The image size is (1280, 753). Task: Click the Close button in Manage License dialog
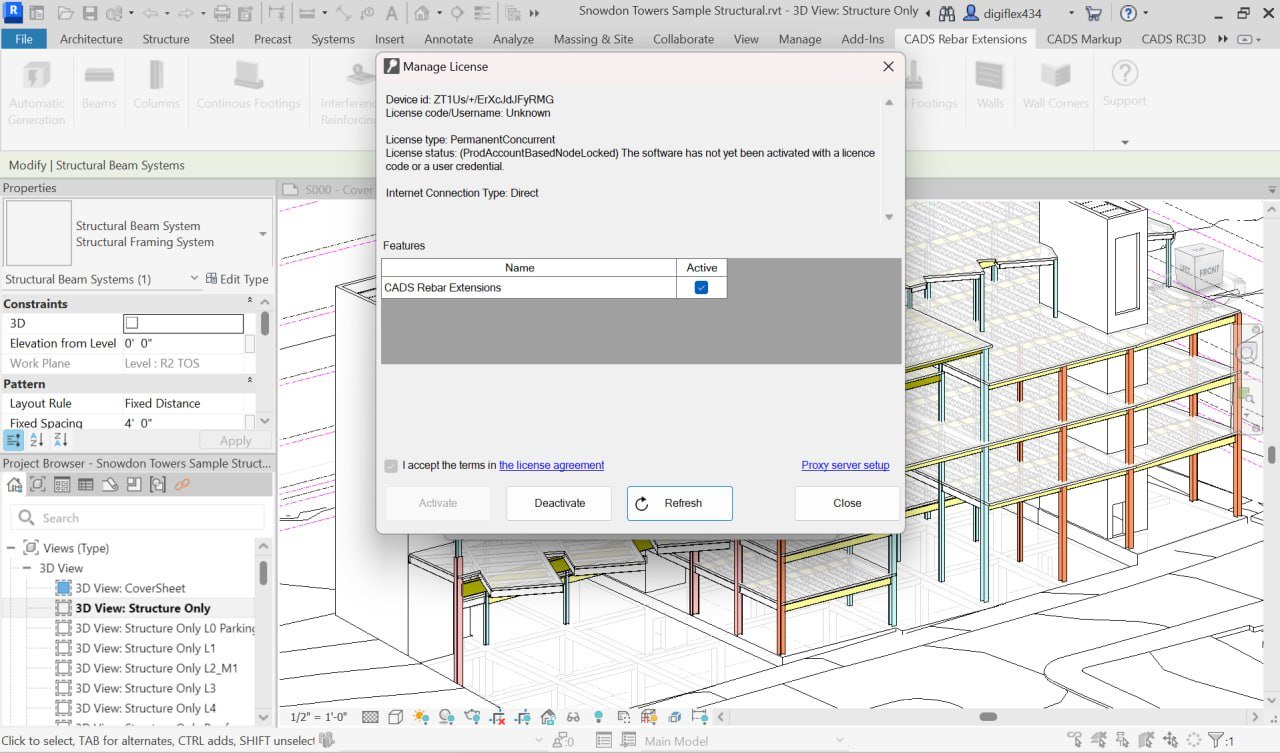click(847, 503)
